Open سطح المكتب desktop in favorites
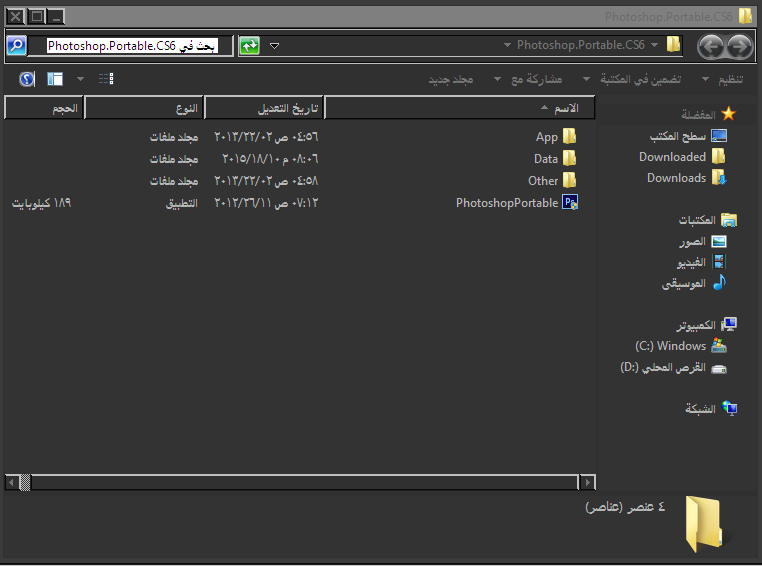The width and height of the screenshot is (762, 566). (x=677, y=136)
